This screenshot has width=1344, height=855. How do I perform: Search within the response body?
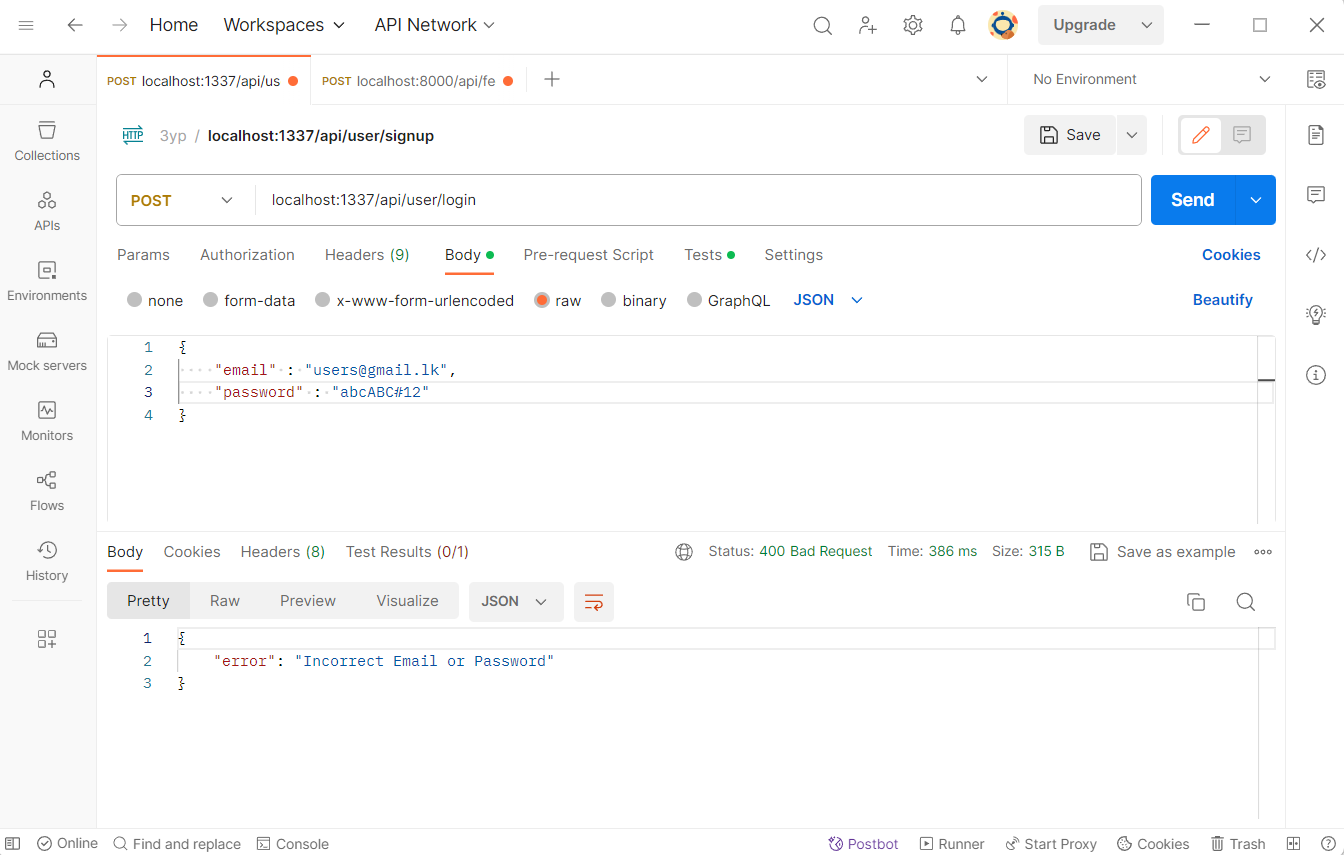point(1245,601)
